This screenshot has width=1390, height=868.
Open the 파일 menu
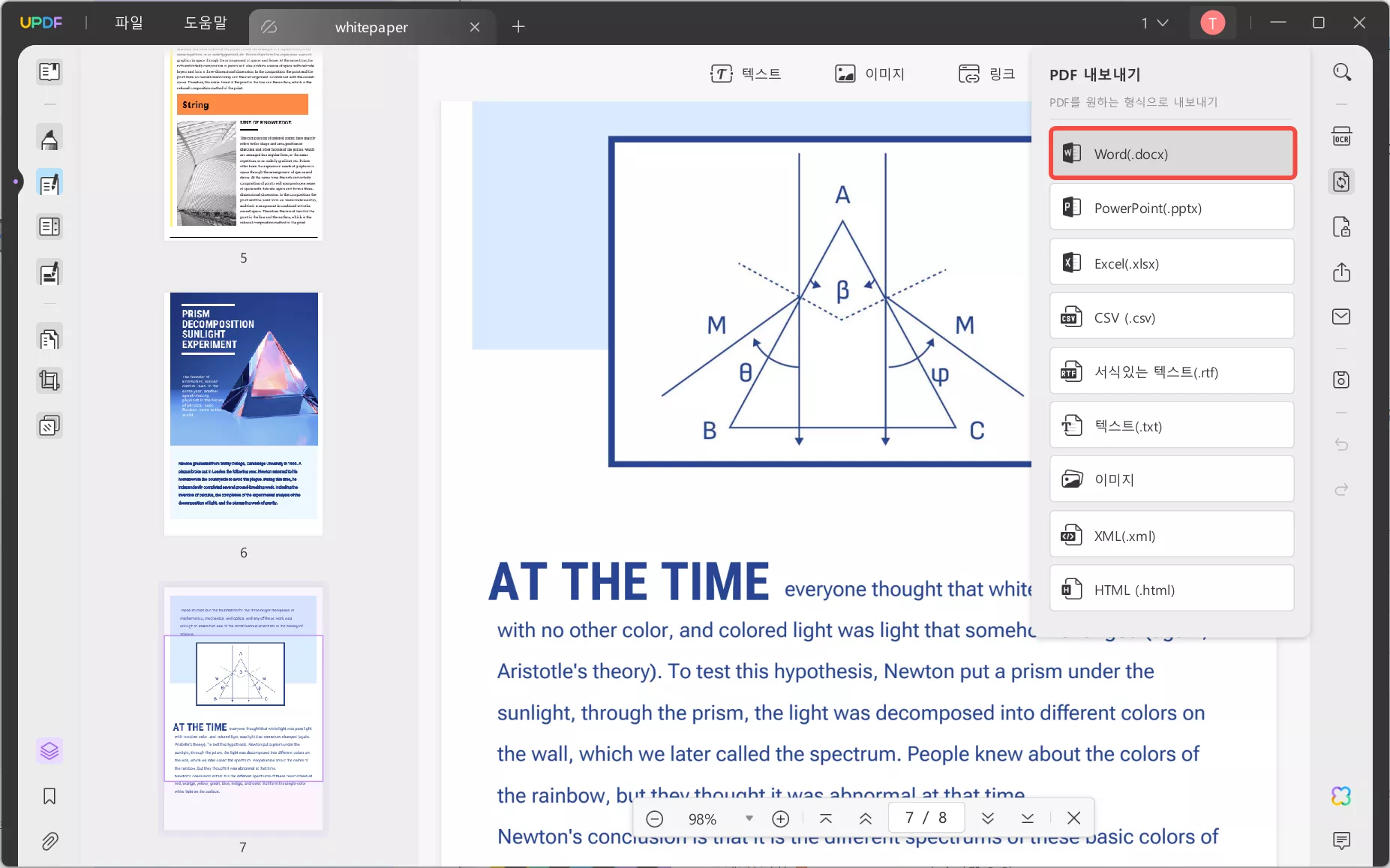(x=129, y=23)
